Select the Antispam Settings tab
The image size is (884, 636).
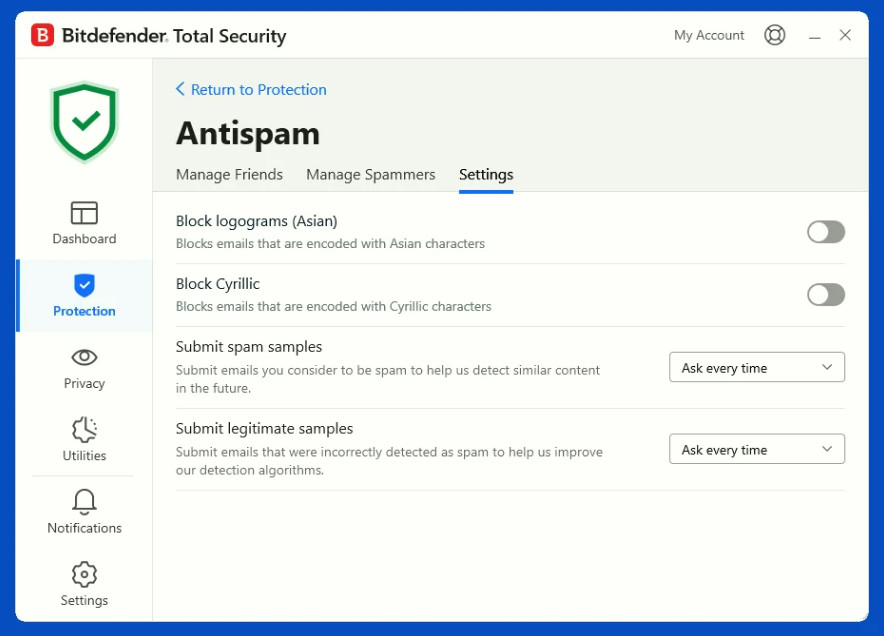click(x=486, y=175)
